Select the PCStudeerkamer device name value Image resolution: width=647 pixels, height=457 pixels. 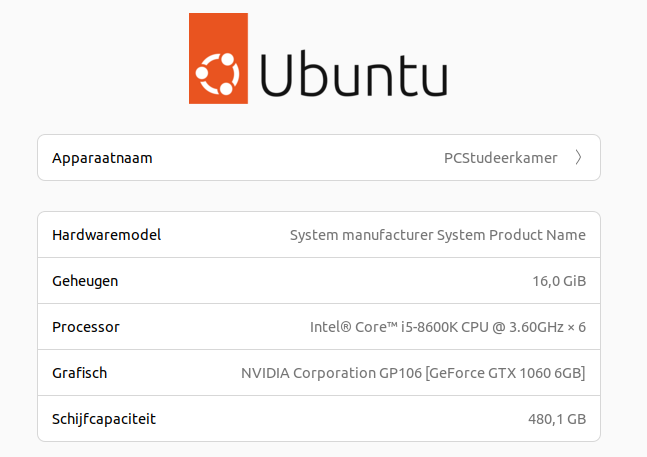tap(501, 158)
